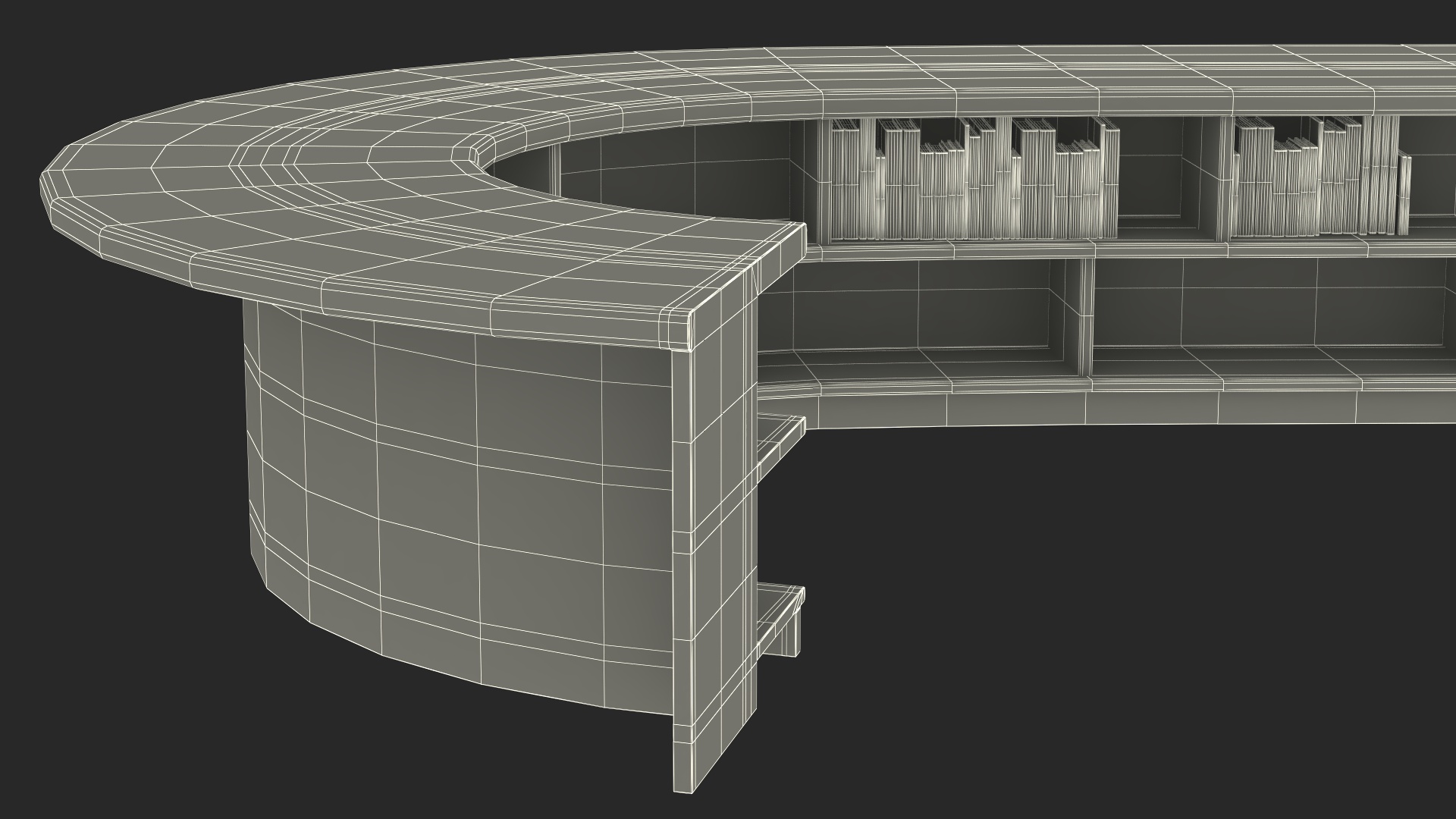Select the empty compartment between the book groups
1456x819 pixels.
click(1160, 178)
